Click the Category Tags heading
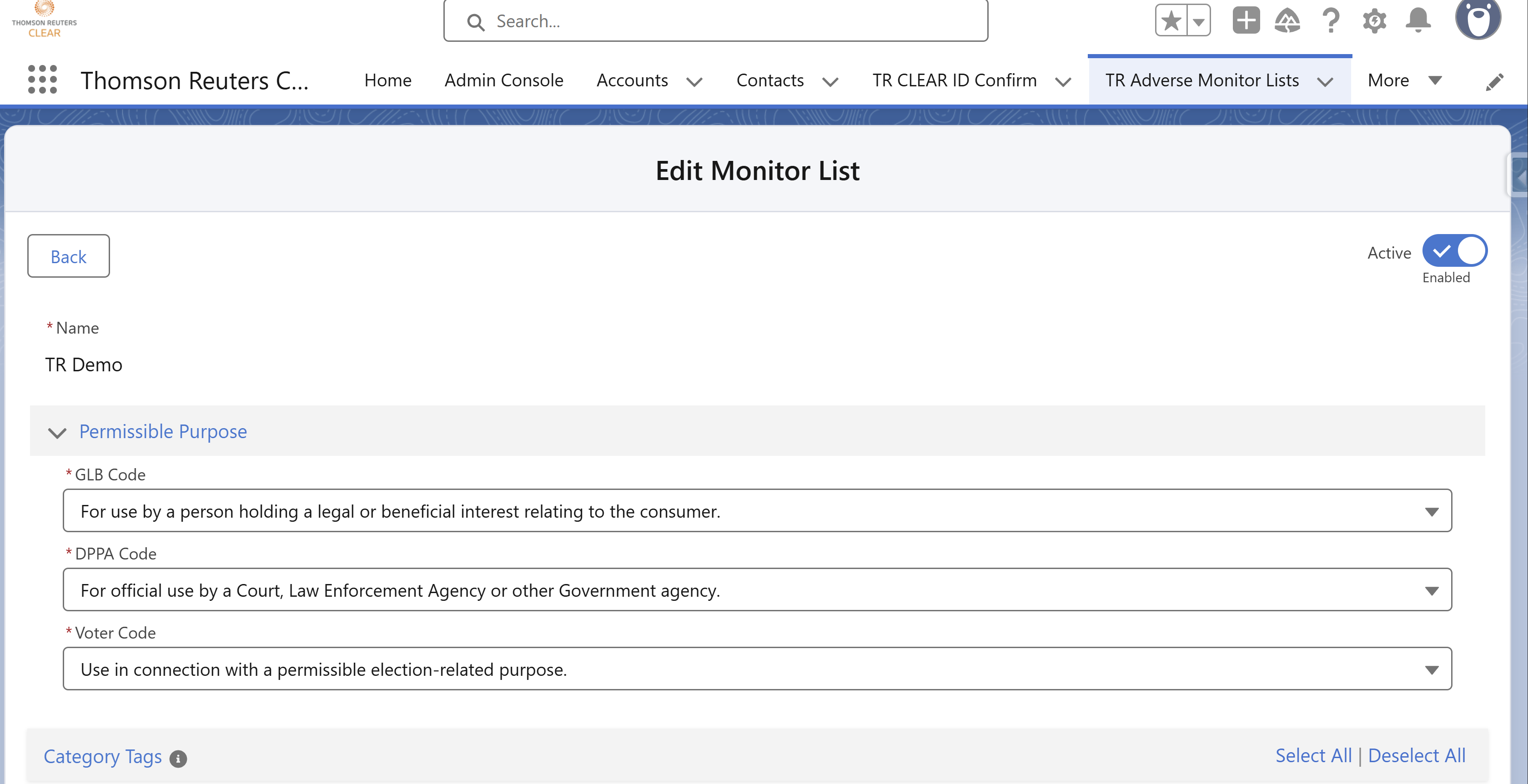The height and width of the screenshot is (784, 1528). pyautogui.click(x=103, y=757)
